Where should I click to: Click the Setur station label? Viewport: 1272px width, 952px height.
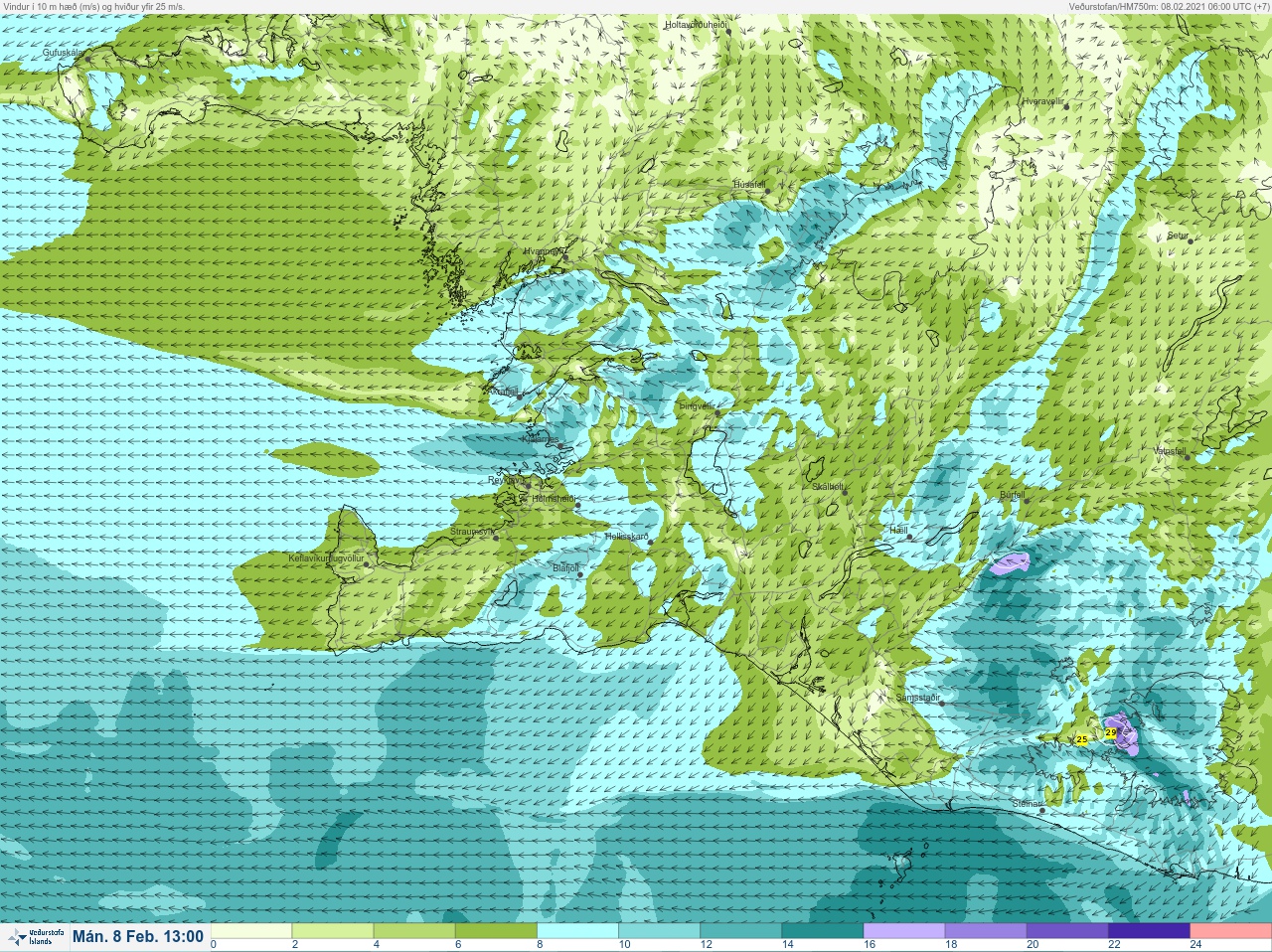point(1178,236)
